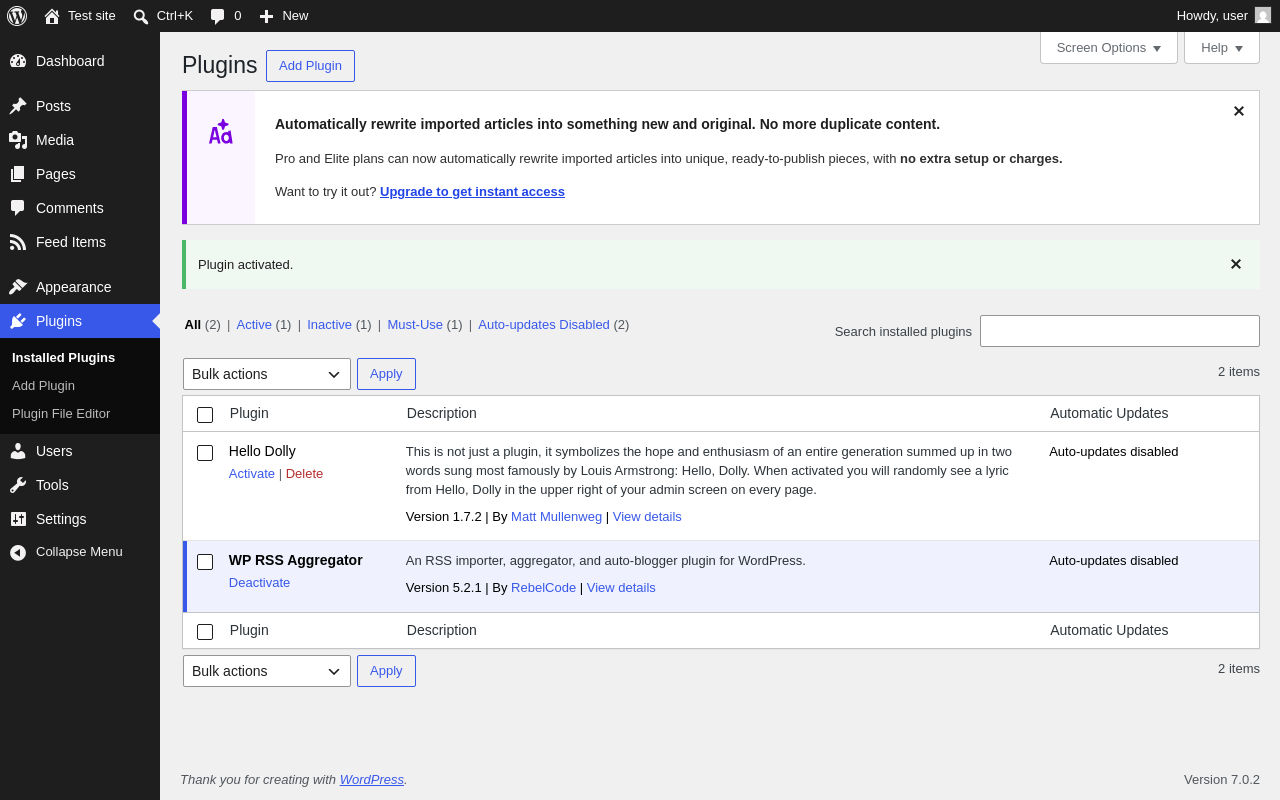
Task: Open the WordPress footer link
Action: [x=371, y=779]
